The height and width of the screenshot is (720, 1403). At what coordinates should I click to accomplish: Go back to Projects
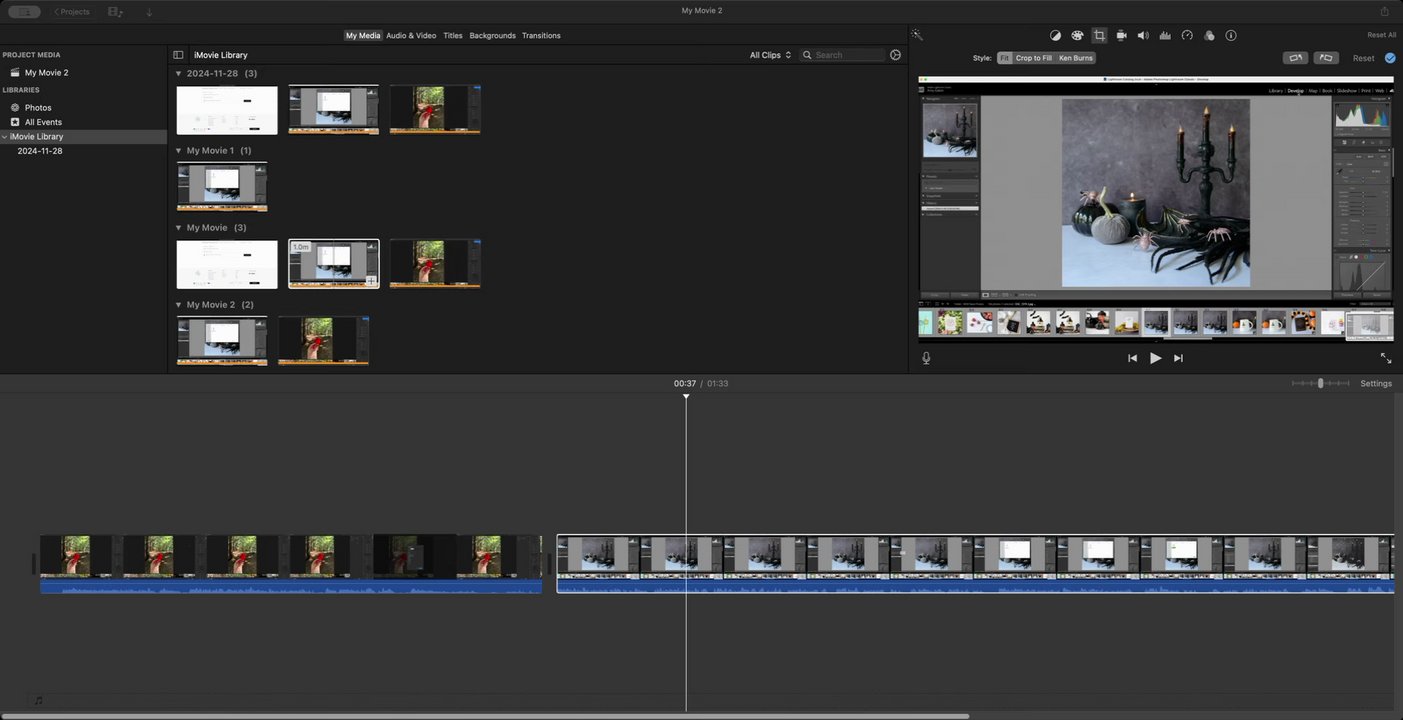[72, 12]
